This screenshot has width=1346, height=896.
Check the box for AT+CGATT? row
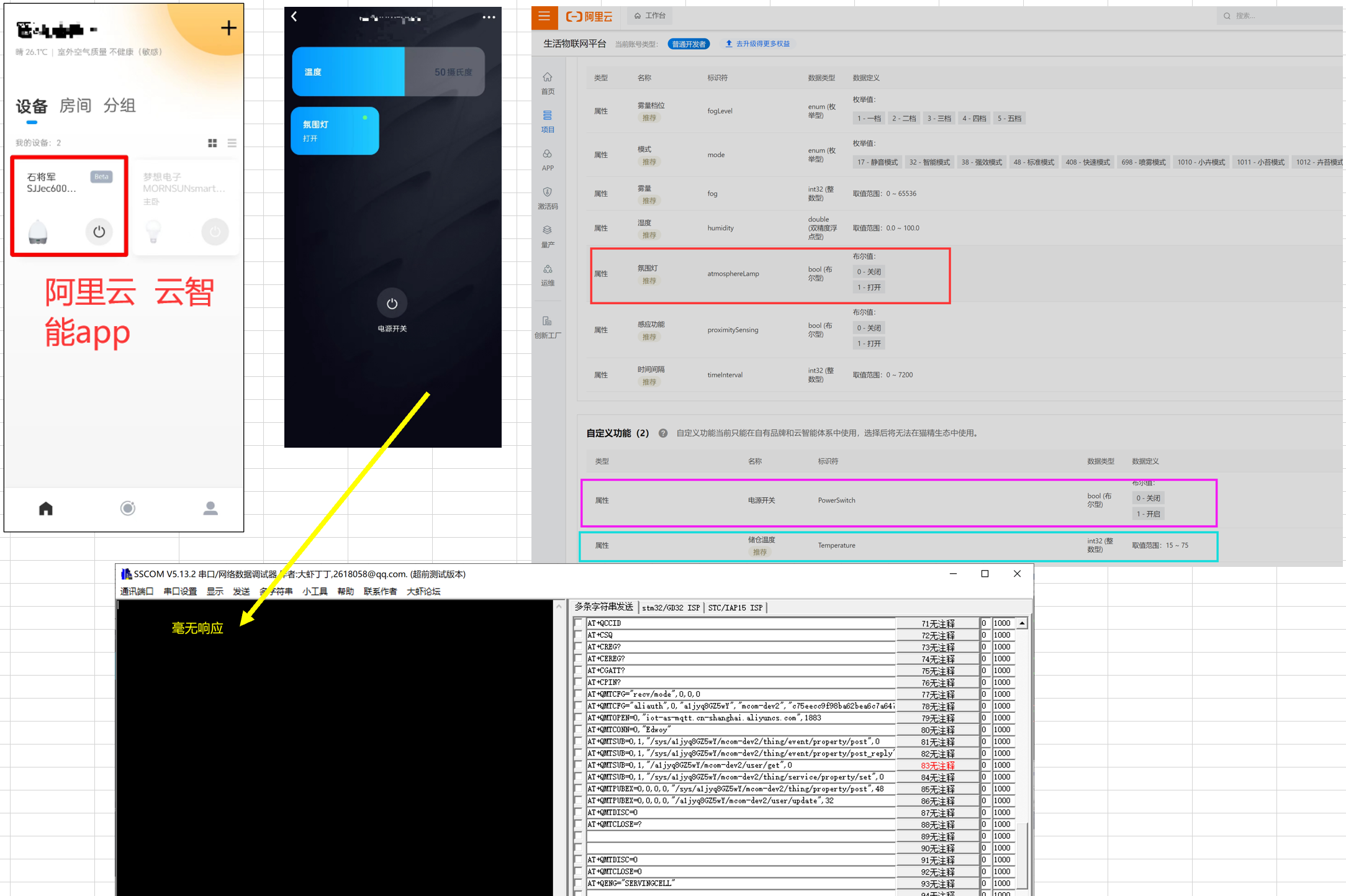[579, 670]
